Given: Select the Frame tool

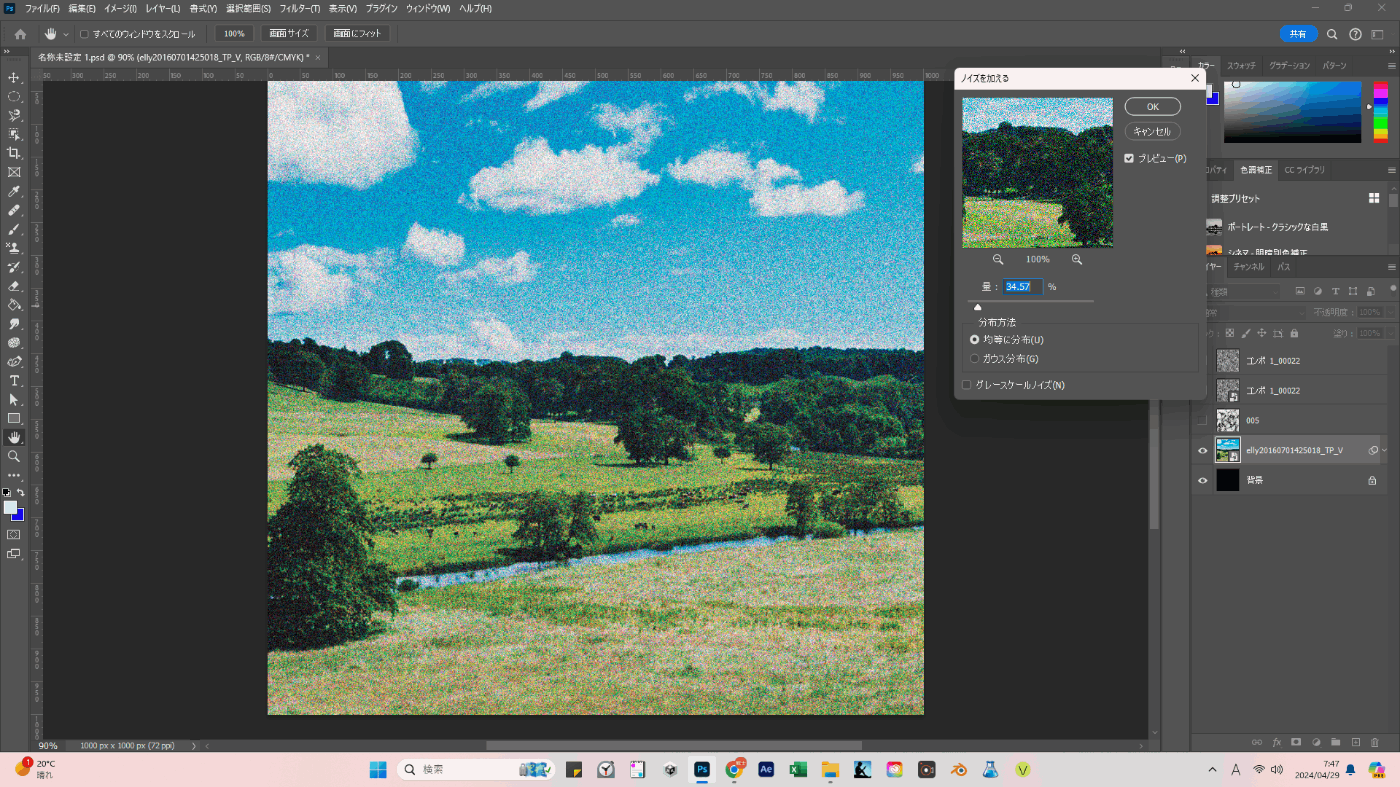Looking at the screenshot, I should point(14,172).
